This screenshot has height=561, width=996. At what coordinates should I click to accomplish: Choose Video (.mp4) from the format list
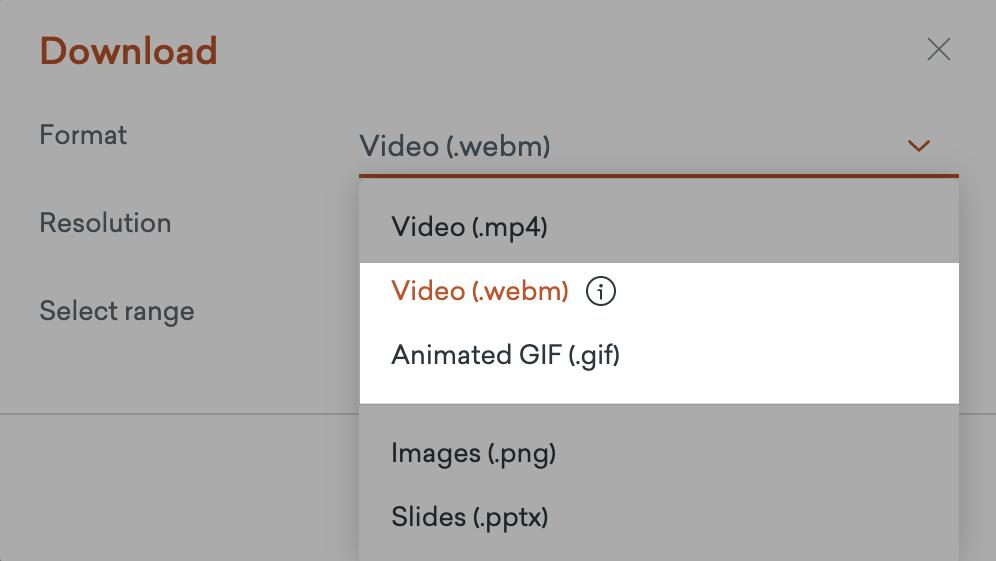(x=659, y=227)
